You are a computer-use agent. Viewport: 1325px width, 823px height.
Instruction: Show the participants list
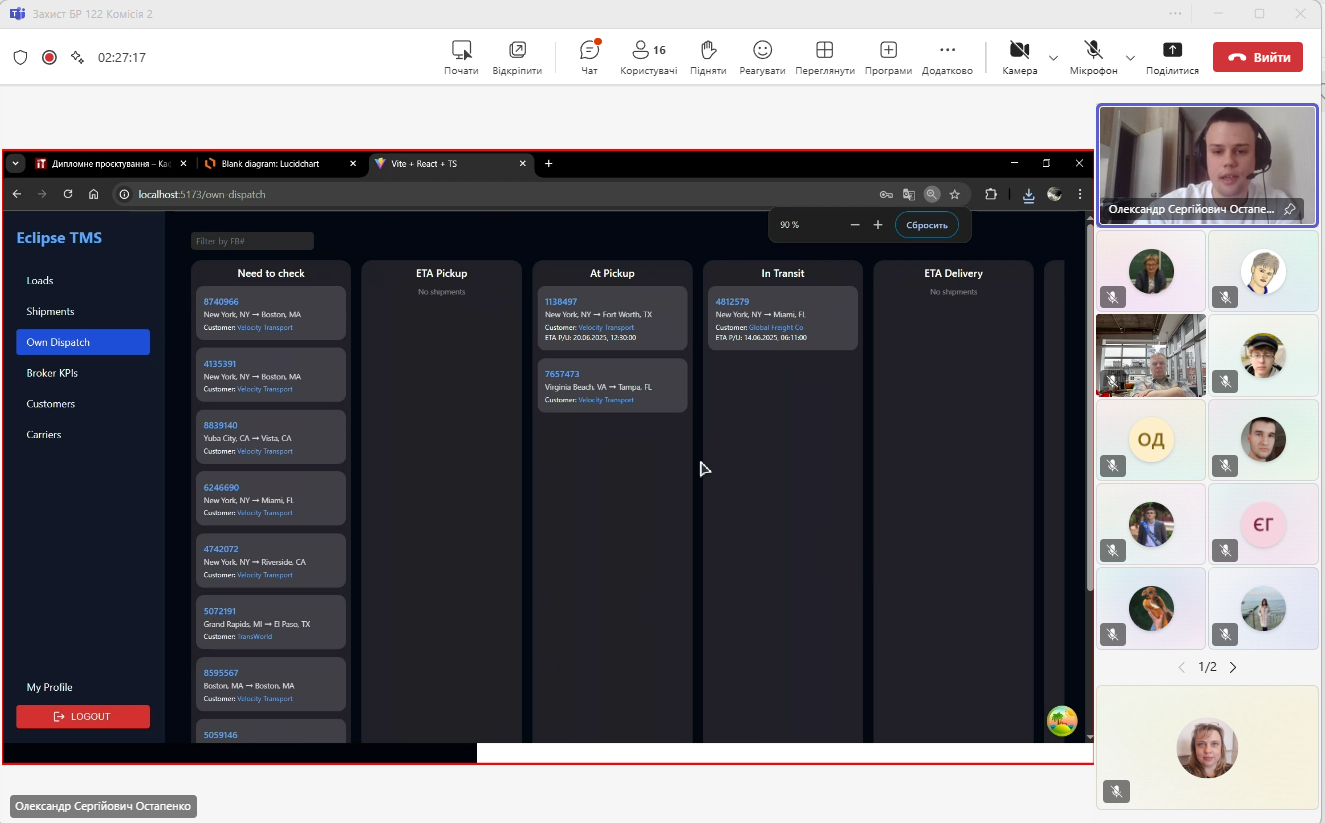(x=648, y=57)
